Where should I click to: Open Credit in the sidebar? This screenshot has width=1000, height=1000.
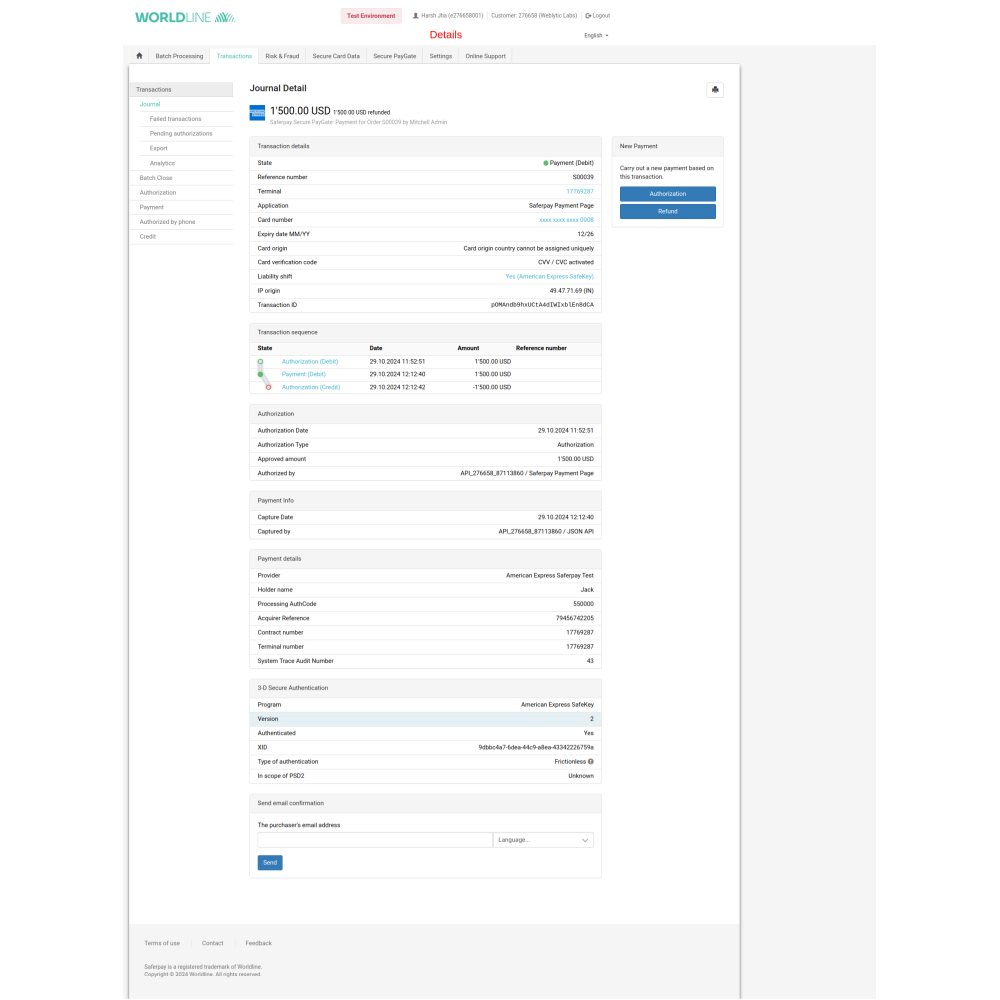pyautogui.click(x=147, y=237)
